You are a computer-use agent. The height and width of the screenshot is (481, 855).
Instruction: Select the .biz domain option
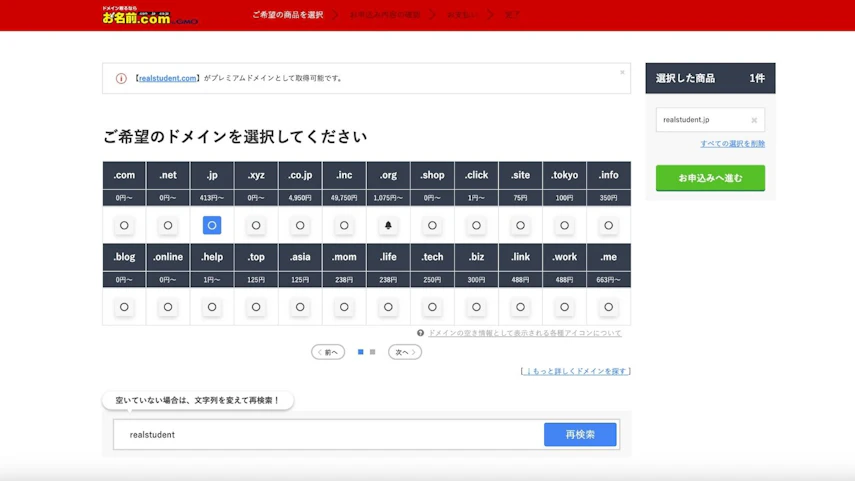(x=476, y=307)
